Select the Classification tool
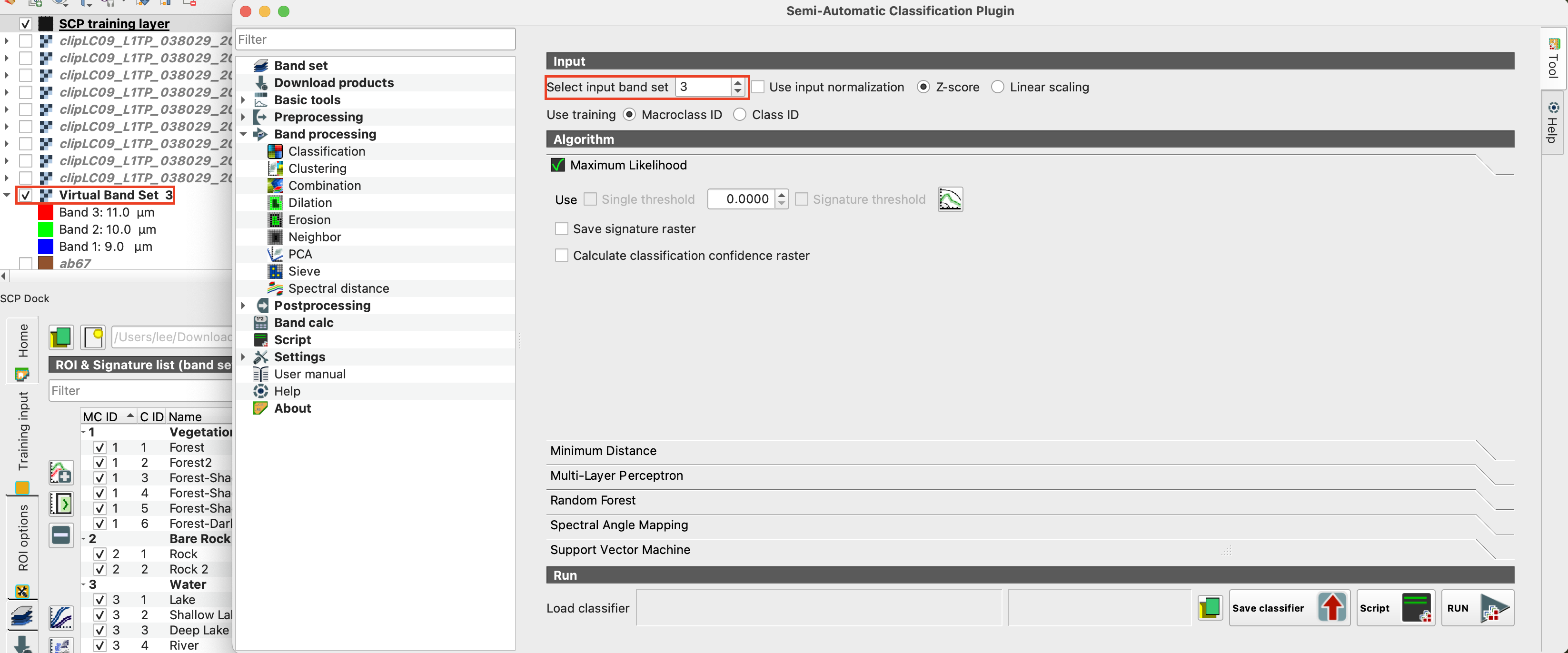The height and width of the screenshot is (653, 1568). (x=326, y=151)
